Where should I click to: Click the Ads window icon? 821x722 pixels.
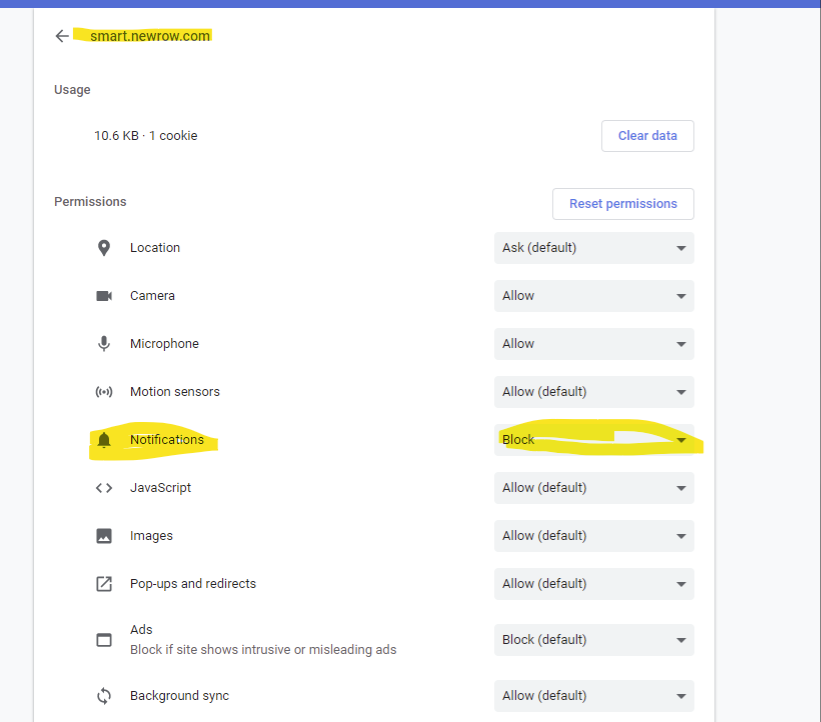pyautogui.click(x=104, y=640)
